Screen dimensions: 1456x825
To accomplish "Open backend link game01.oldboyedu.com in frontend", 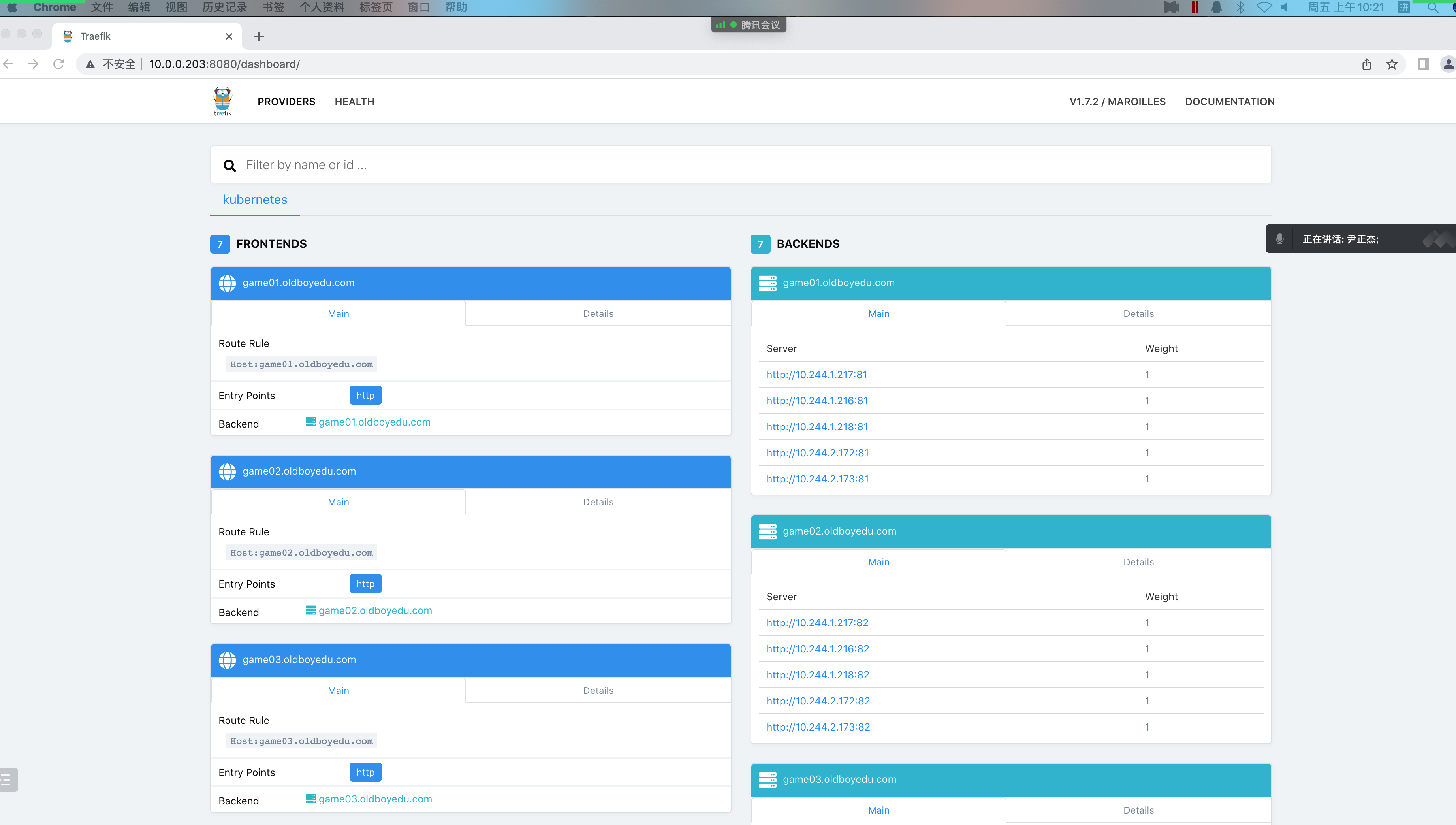I will [x=374, y=422].
